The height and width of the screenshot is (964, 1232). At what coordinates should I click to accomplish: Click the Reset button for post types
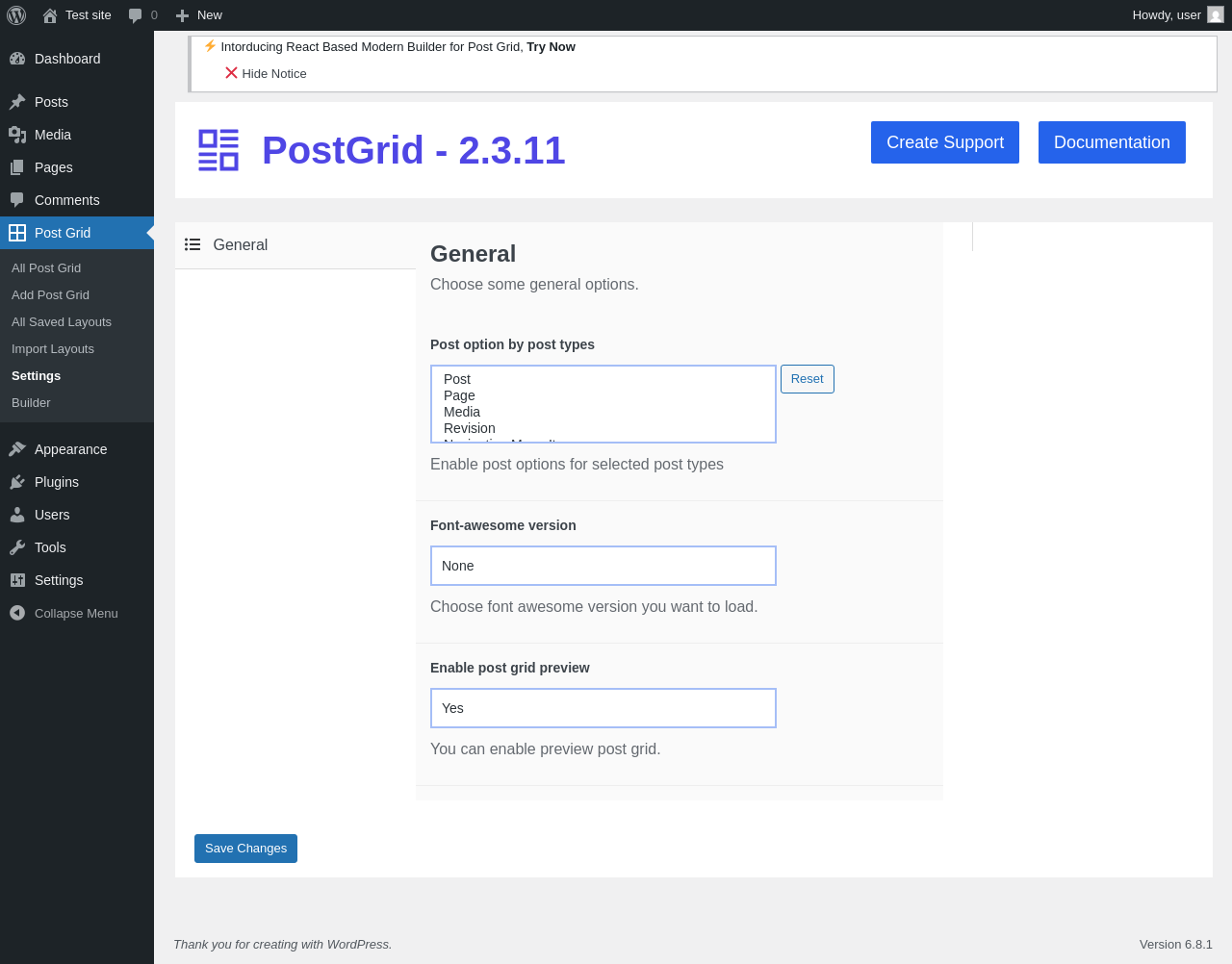tap(808, 379)
